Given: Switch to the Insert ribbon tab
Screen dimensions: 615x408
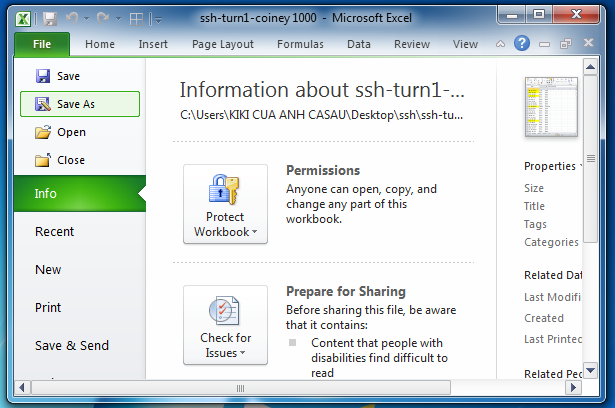Looking at the screenshot, I should tap(153, 44).
